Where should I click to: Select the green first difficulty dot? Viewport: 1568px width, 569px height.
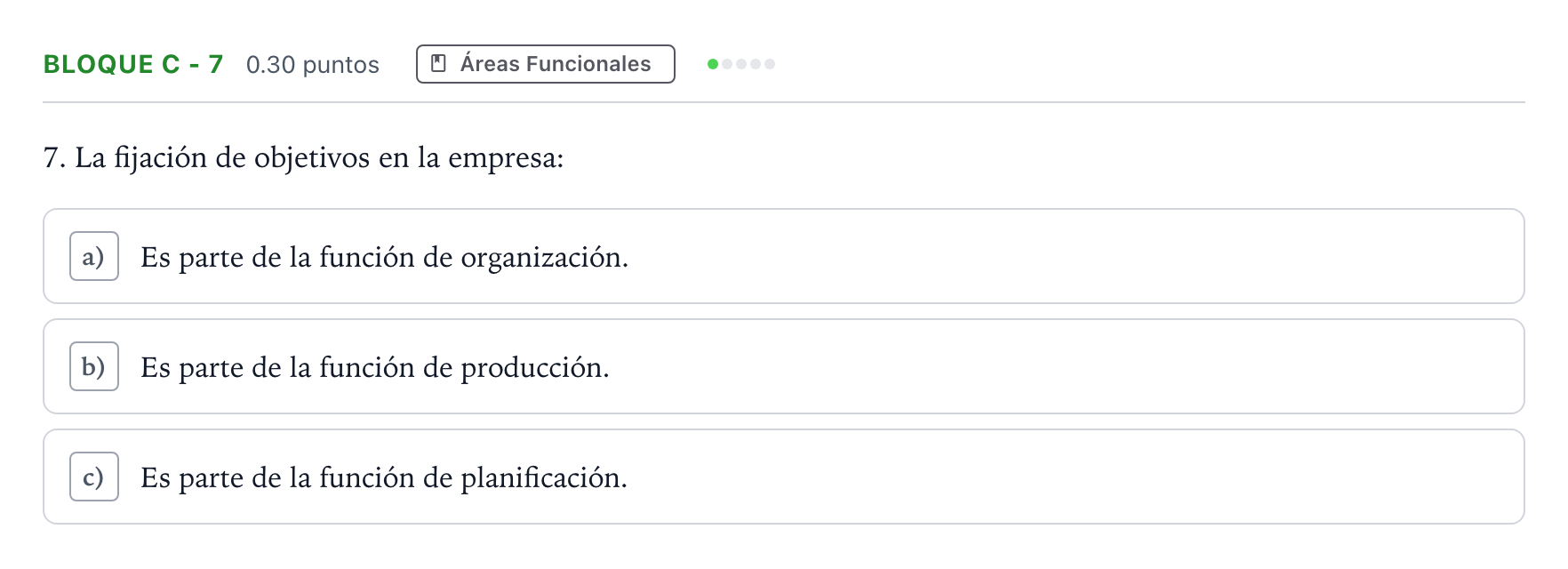(x=713, y=64)
